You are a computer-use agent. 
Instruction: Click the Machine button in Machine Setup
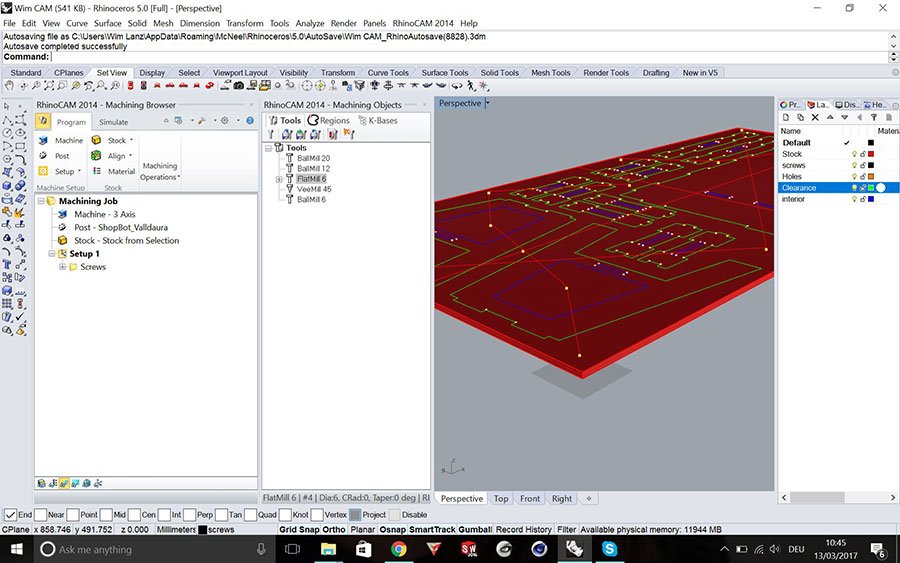(x=61, y=140)
